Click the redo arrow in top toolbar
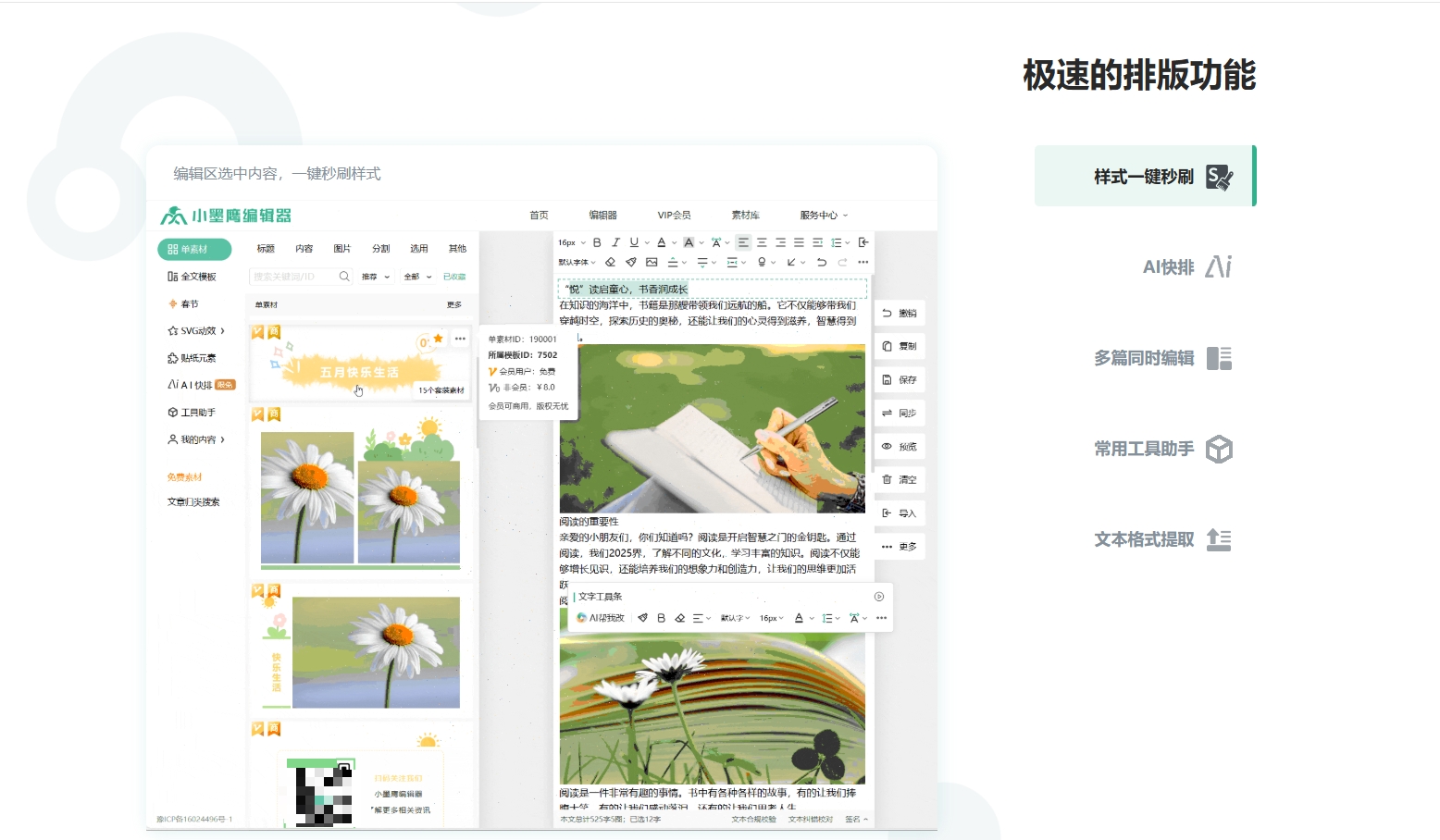Screen dimensions: 1440x840 click(842, 262)
